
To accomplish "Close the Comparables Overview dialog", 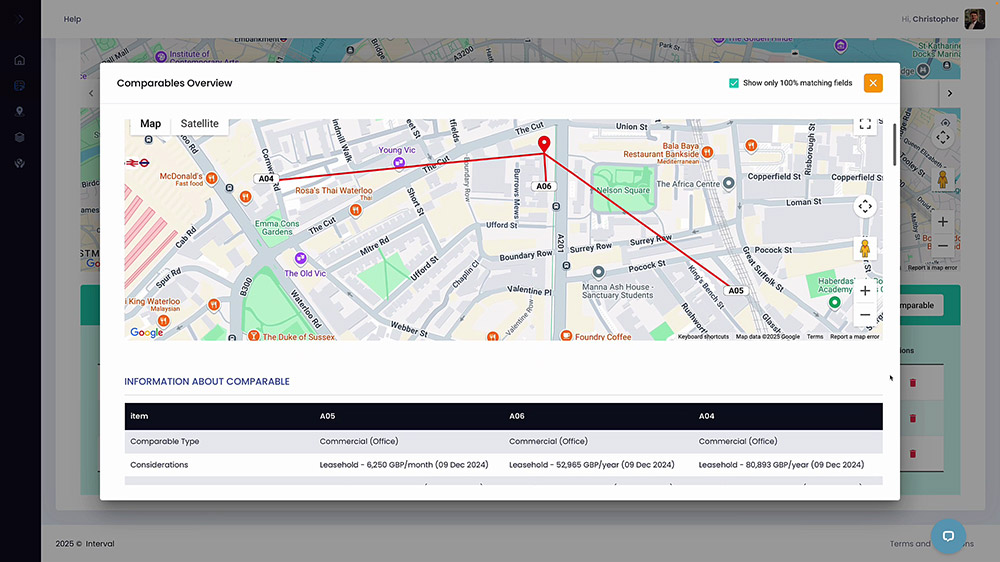I will coord(872,83).
